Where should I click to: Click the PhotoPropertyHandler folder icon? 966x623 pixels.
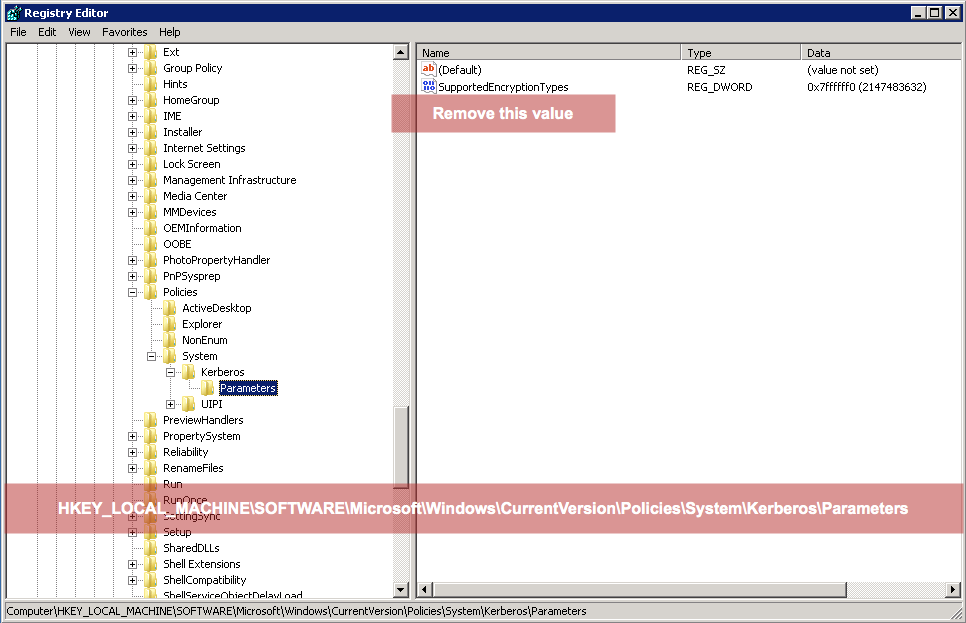[x=151, y=261]
